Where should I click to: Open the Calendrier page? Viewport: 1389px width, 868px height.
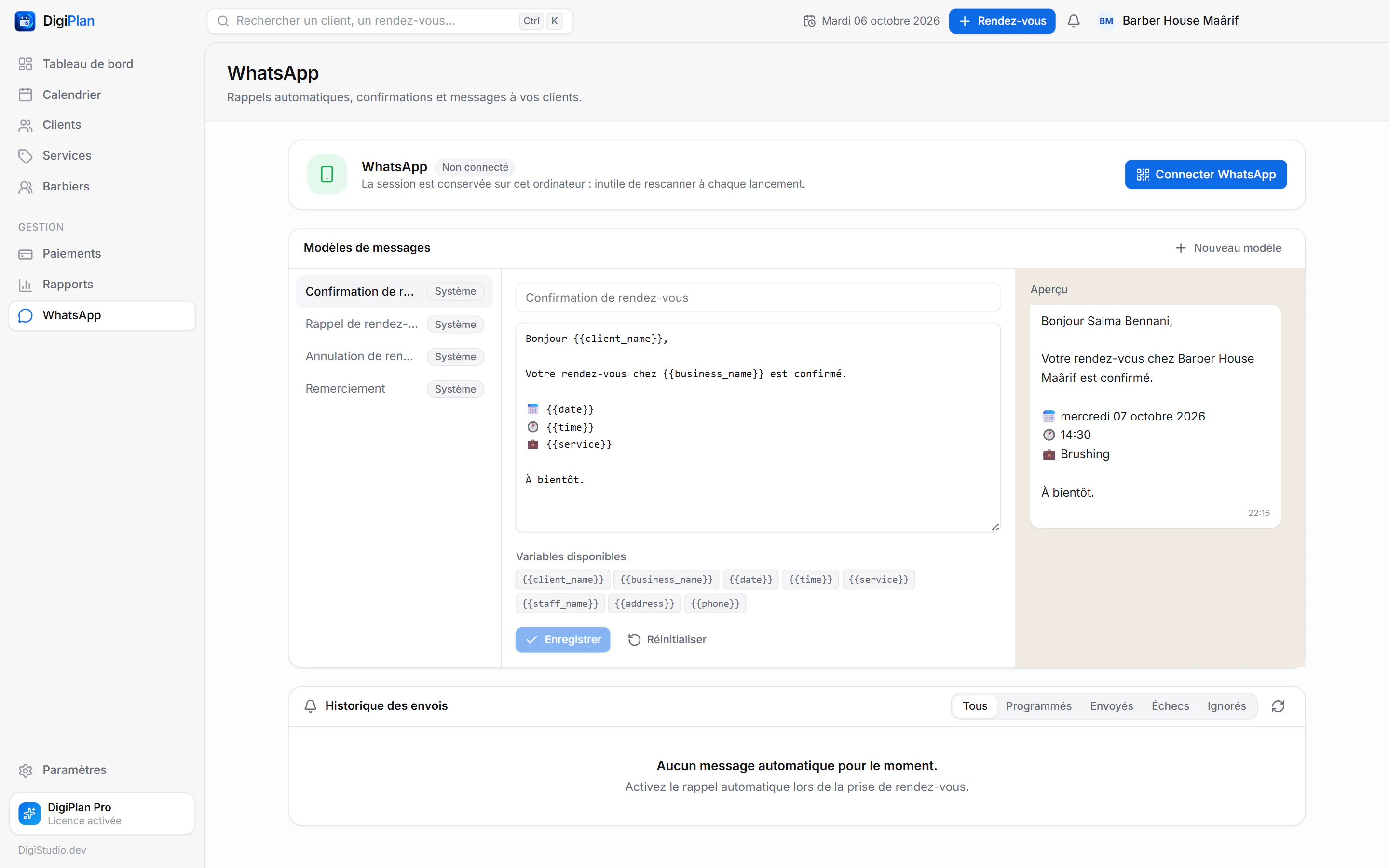(x=102, y=95)
